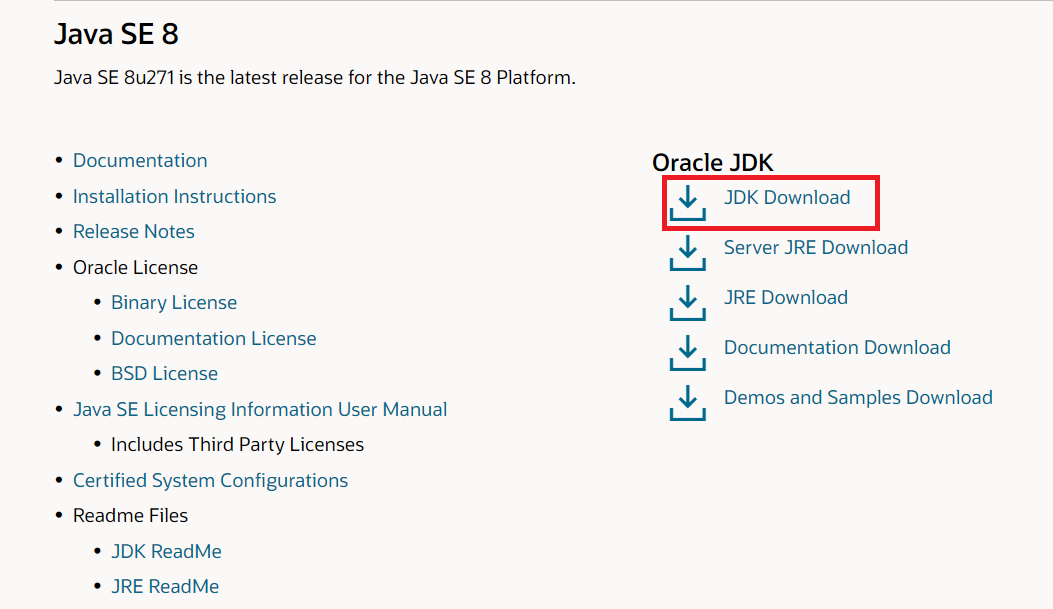The height and width of the screenshot is (609, 1053).
Task: View the Release Notes link
Action: coord(134,232)
